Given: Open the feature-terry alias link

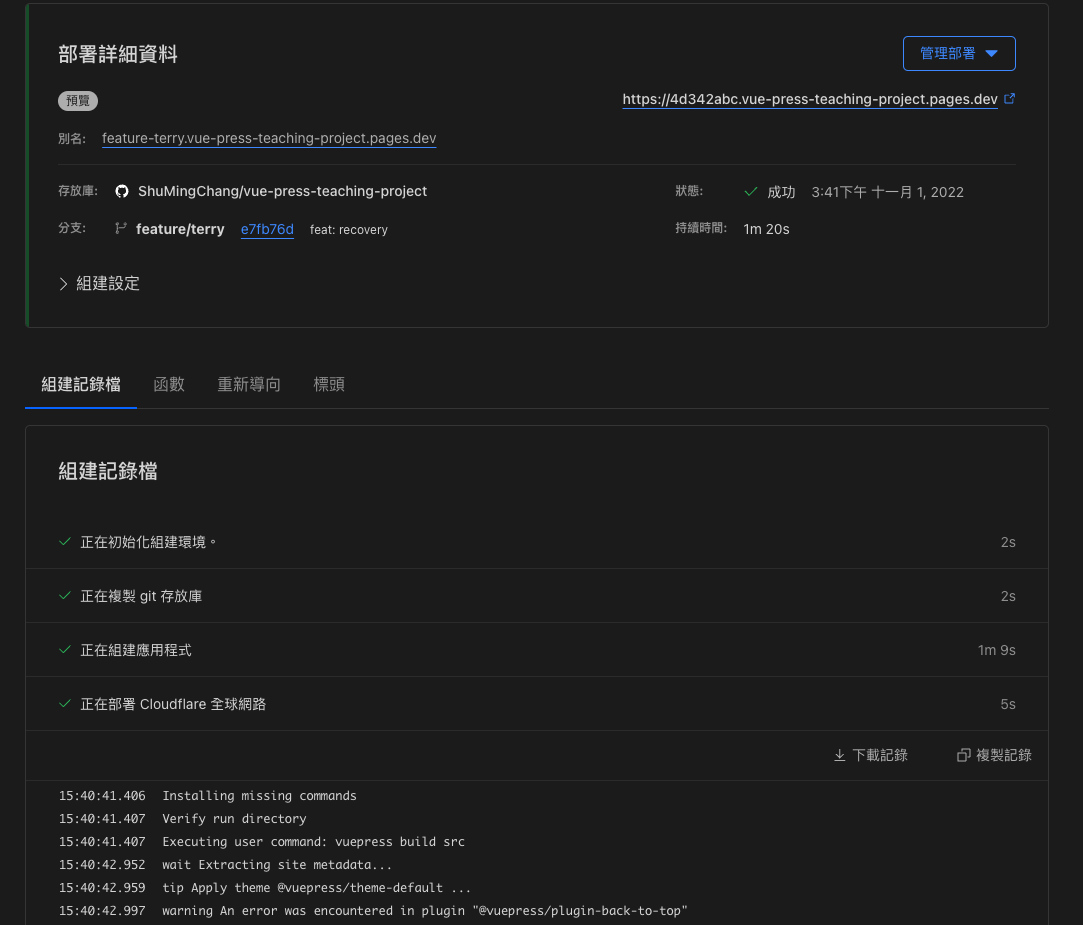Looking at the screenshot, I should (269, 138).
